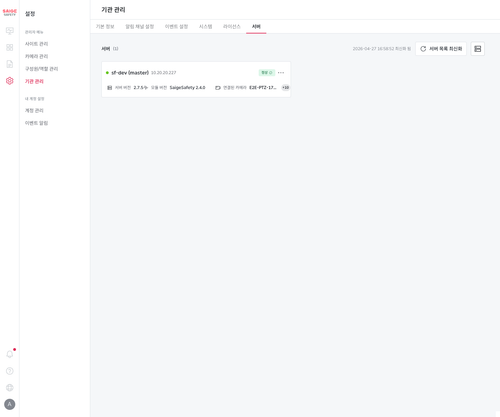Click the last refreshed timestamp text
Viewport: 500px width, 417px height.
[382, 49]
